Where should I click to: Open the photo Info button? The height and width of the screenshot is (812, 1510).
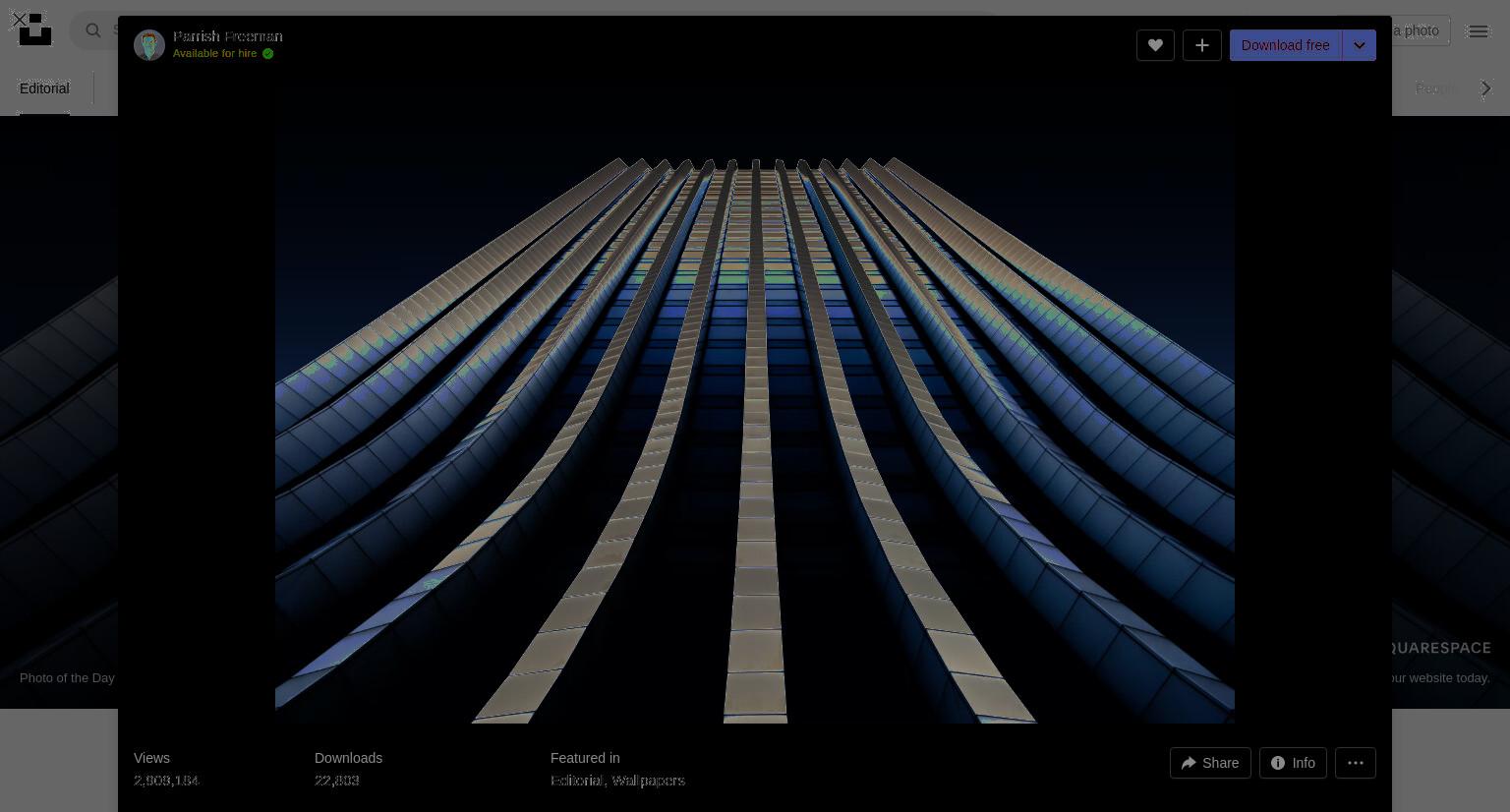[1293, 763]
